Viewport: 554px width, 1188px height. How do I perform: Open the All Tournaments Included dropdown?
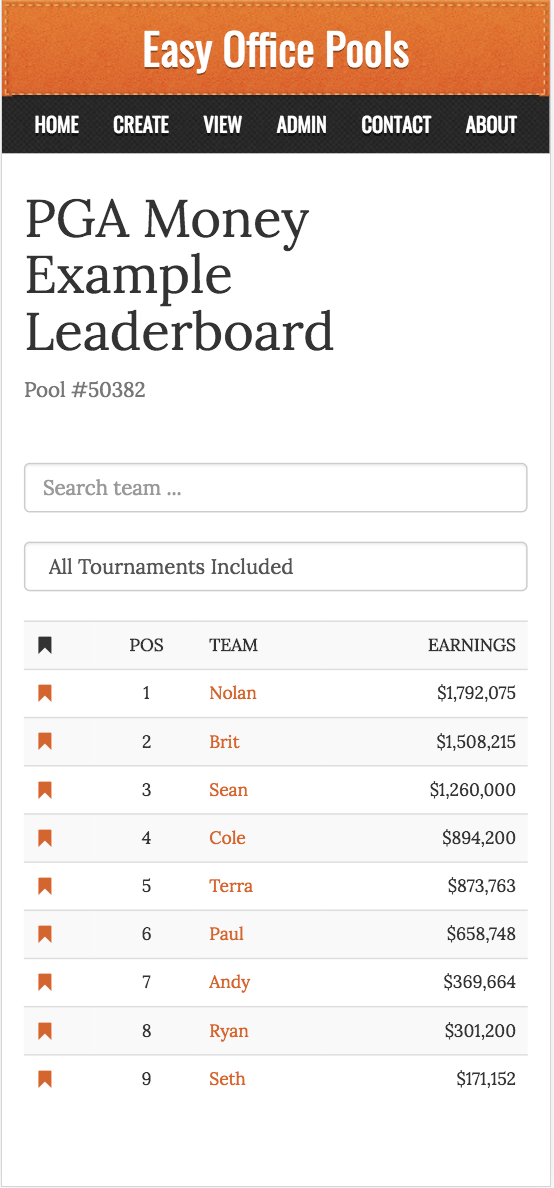[x=276, y=567]
